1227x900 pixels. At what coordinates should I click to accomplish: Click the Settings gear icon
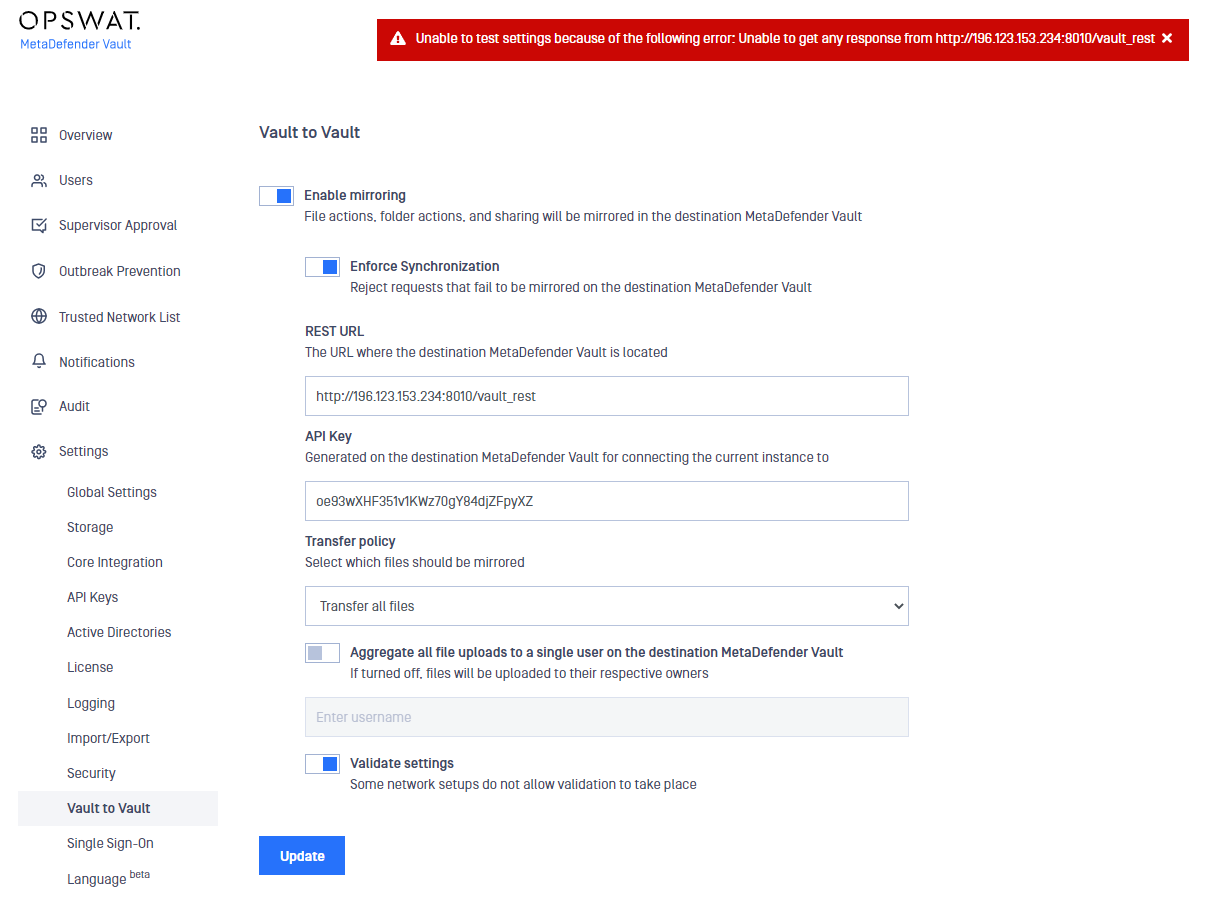(39, 451)
